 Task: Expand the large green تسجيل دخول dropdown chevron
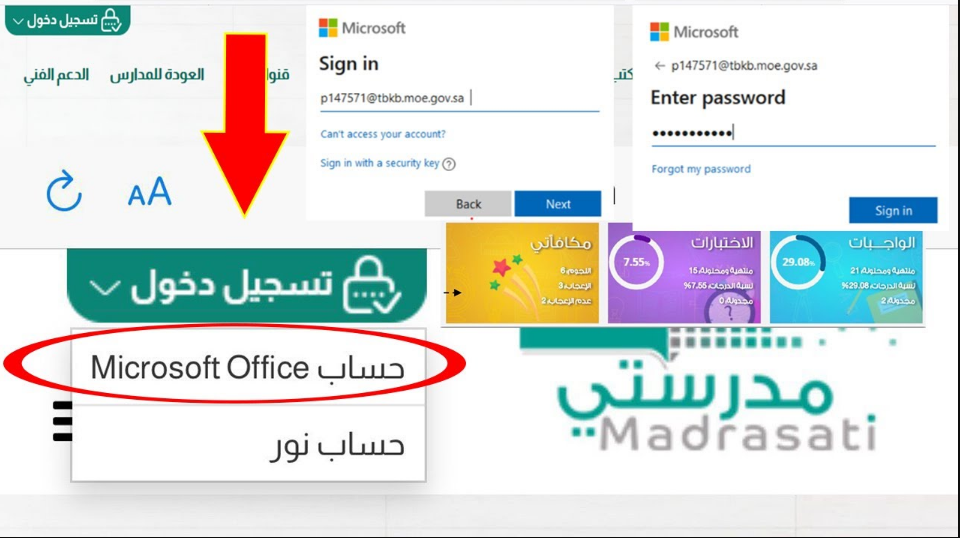[x=105, y=287]
